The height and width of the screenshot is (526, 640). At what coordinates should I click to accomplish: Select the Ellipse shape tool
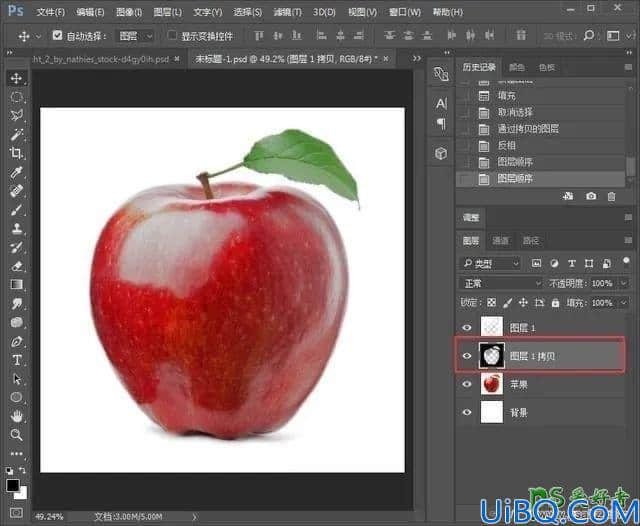point(16,397)
